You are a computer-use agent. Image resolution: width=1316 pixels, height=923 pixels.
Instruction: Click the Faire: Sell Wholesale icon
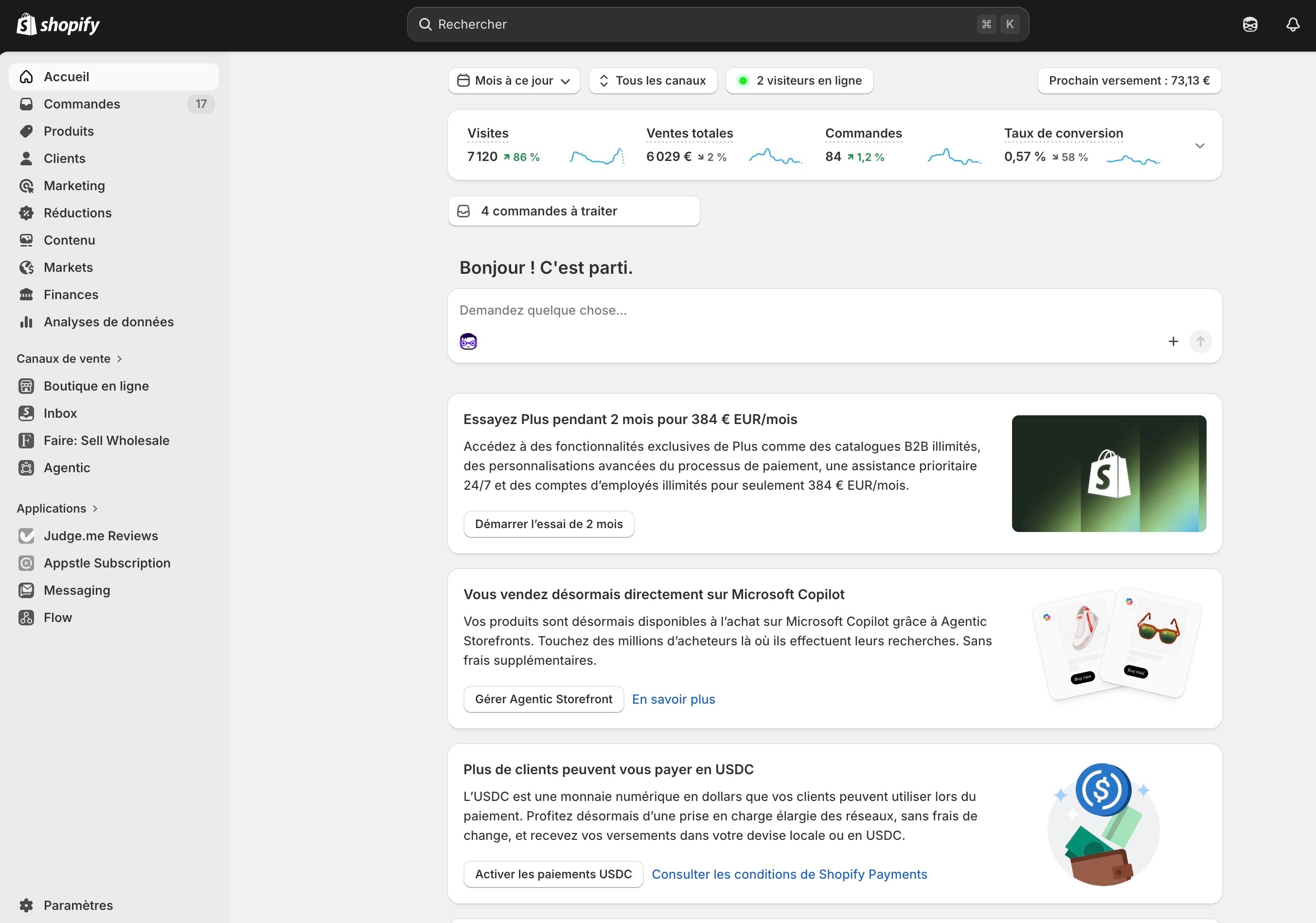pyautogui.click(x=26, y=440)
